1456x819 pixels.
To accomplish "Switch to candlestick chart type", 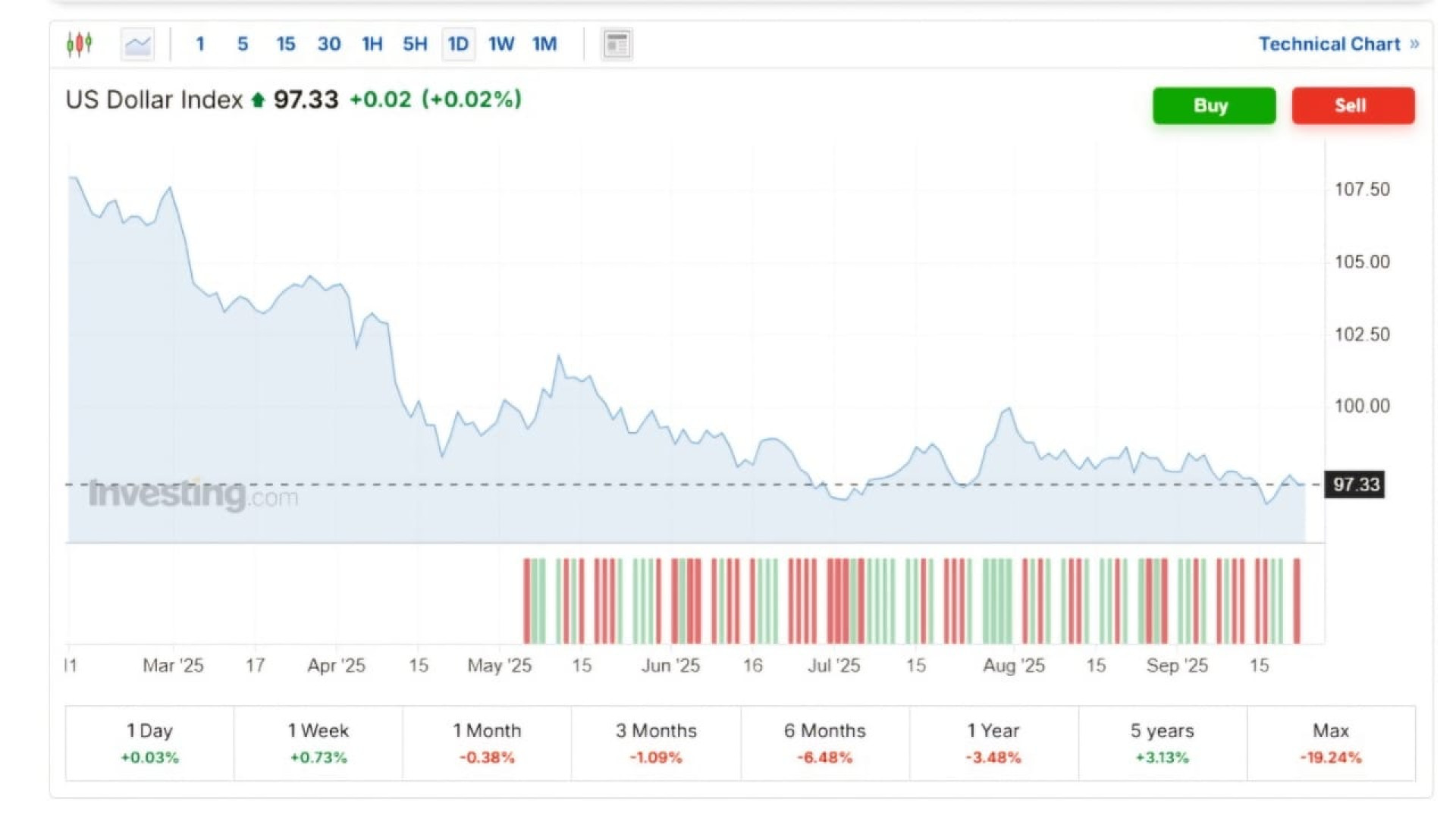I will (x=79, y=44).
